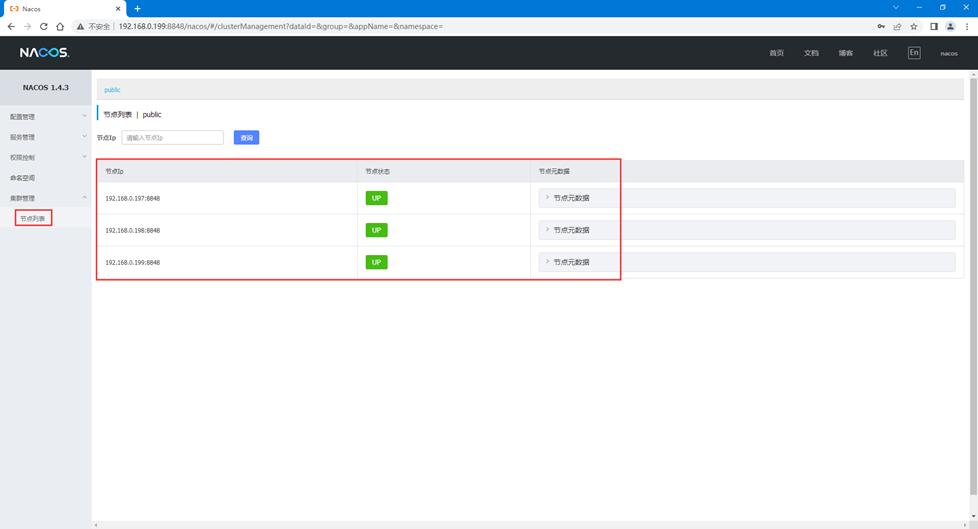Select node address 192.168.0.199:8848

click(132, 263)
